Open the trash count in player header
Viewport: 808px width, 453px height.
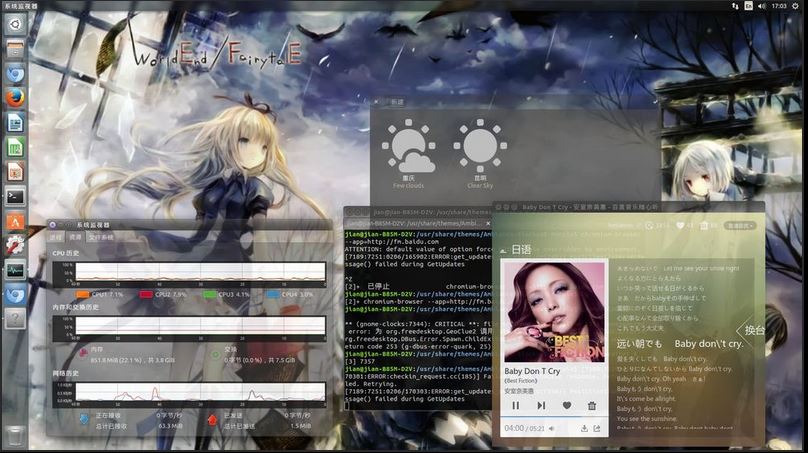[708, 226]
